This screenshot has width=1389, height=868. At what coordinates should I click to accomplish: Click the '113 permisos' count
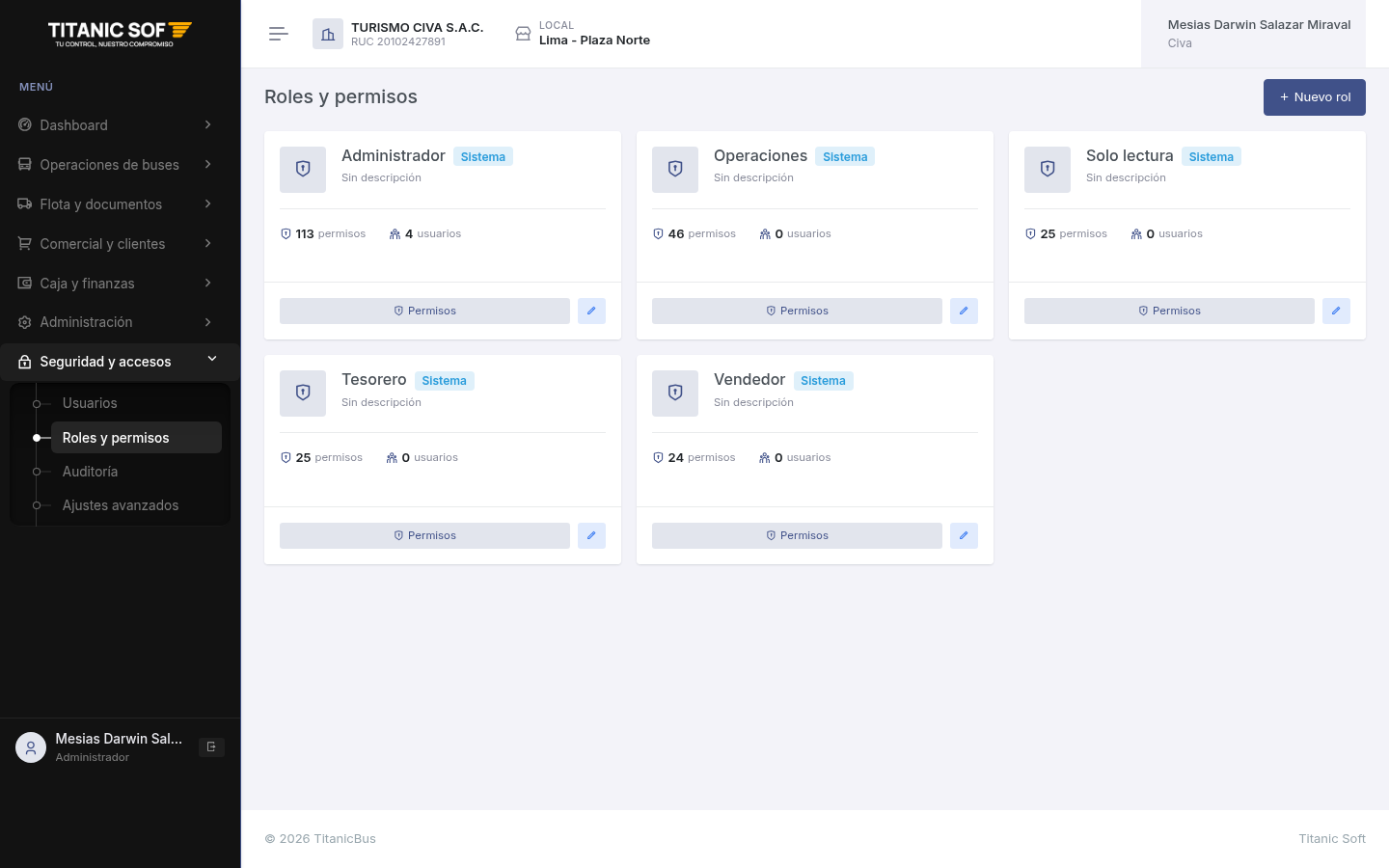click(x=323, y=233)
